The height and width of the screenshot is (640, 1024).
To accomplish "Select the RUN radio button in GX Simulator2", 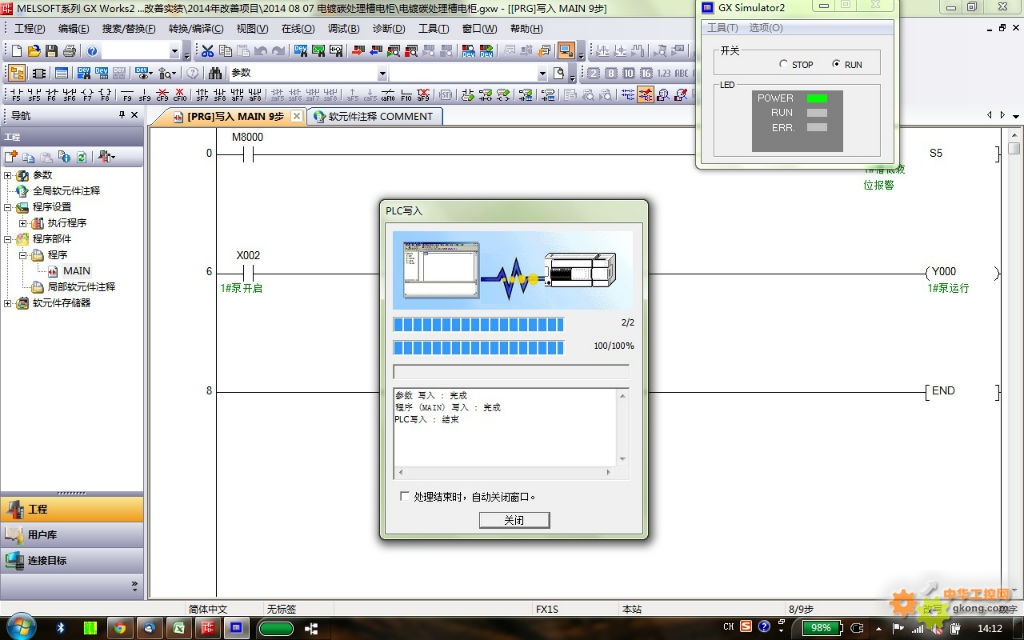I will pyautogui.click(x=836, y=64).
